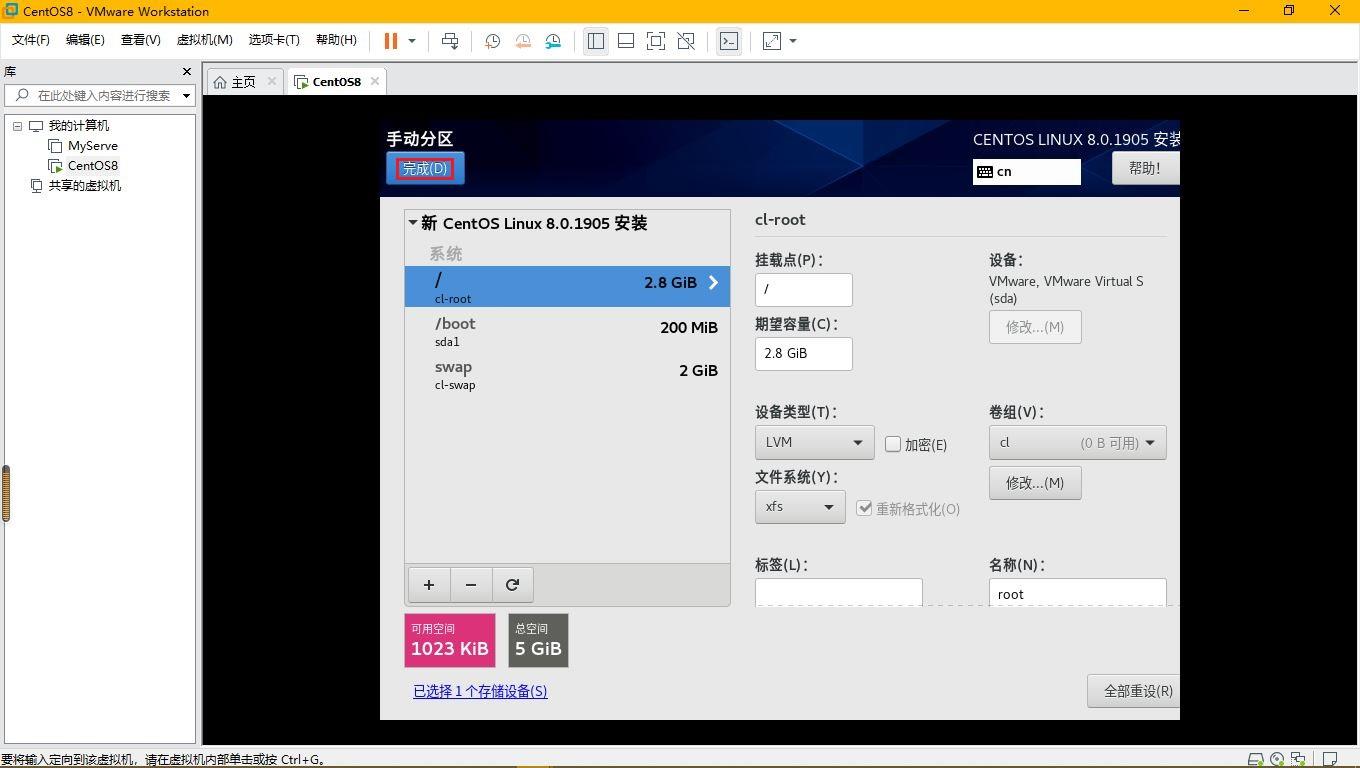Viewport: 1360px width, 768px height.
Task: Revert the virtual machine to previous snapshot
Action: (523, 41)
